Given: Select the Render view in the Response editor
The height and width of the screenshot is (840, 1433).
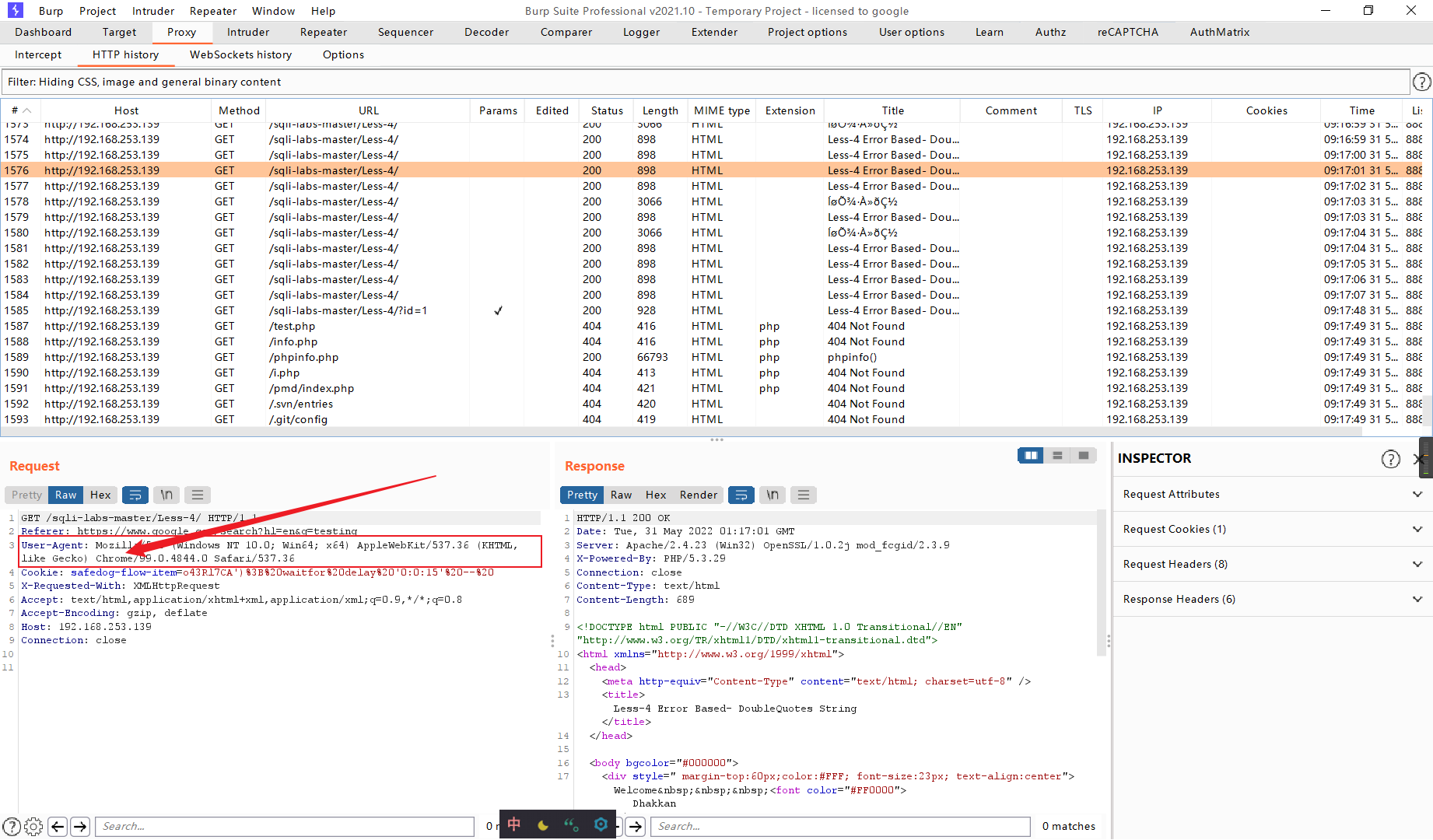Looking at the screenshot, I should click(x=699, y=495).
